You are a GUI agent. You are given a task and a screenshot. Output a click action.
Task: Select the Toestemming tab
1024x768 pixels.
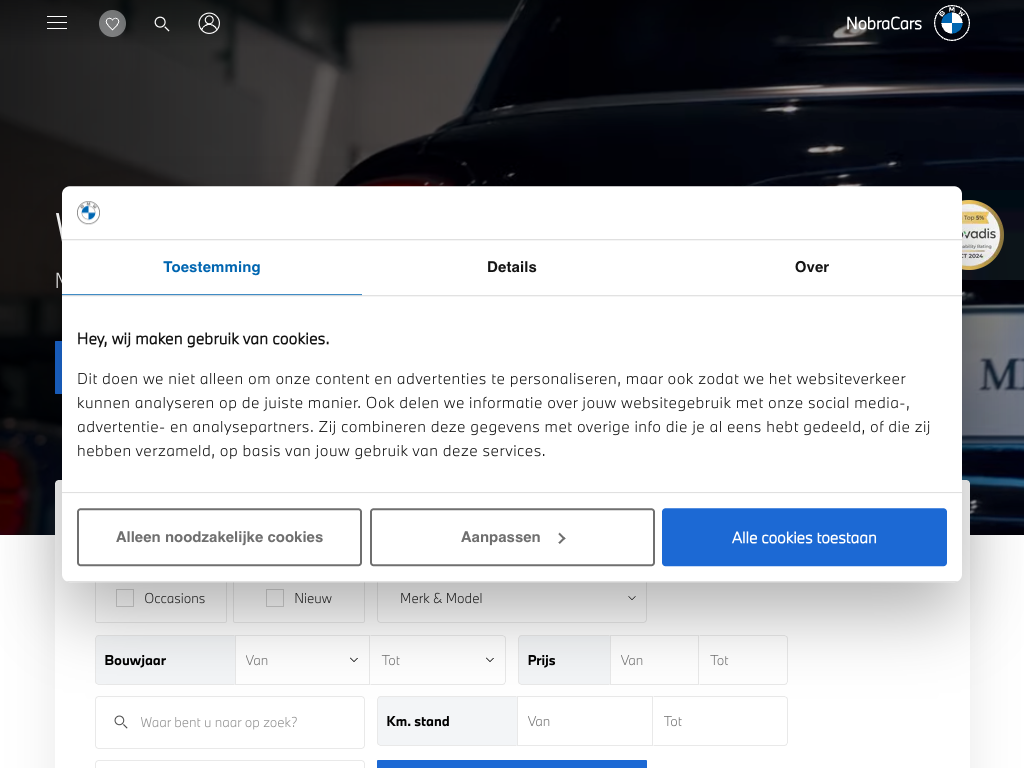(x=212, y=267)
